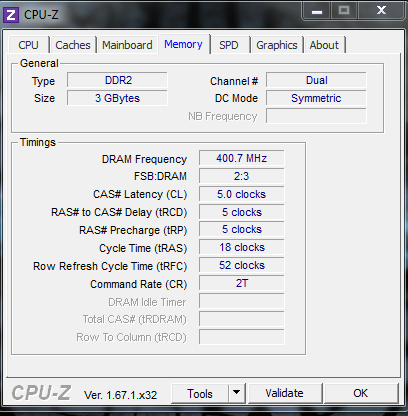Click the 2T Command Rate value

tap(242, 283)
